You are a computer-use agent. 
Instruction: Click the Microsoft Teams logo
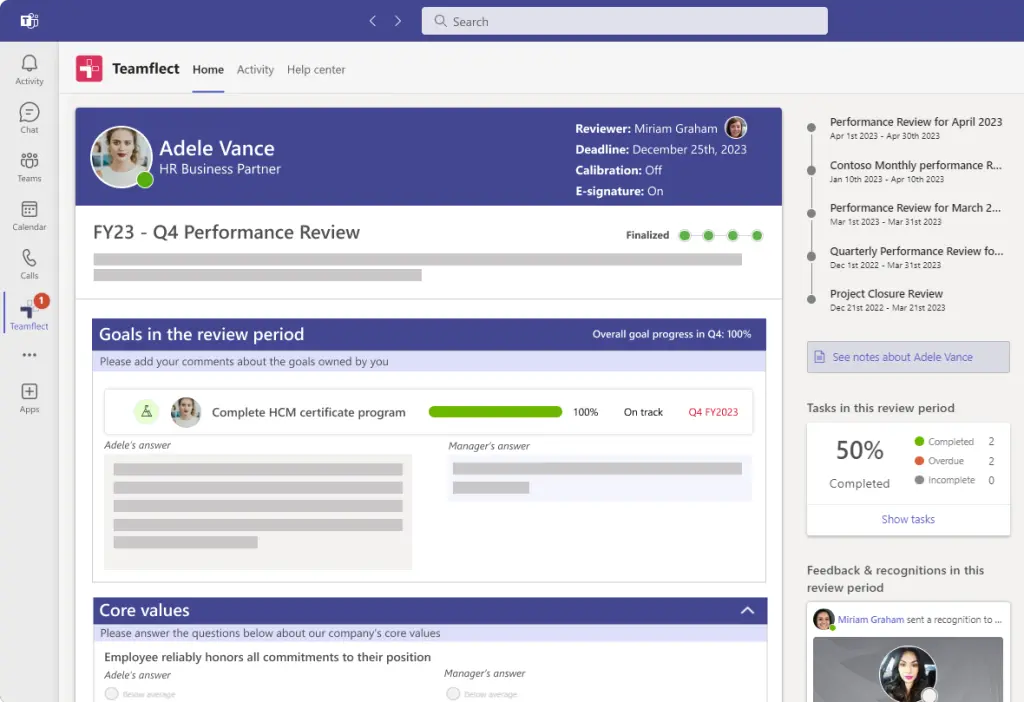(x=29, y=21)
